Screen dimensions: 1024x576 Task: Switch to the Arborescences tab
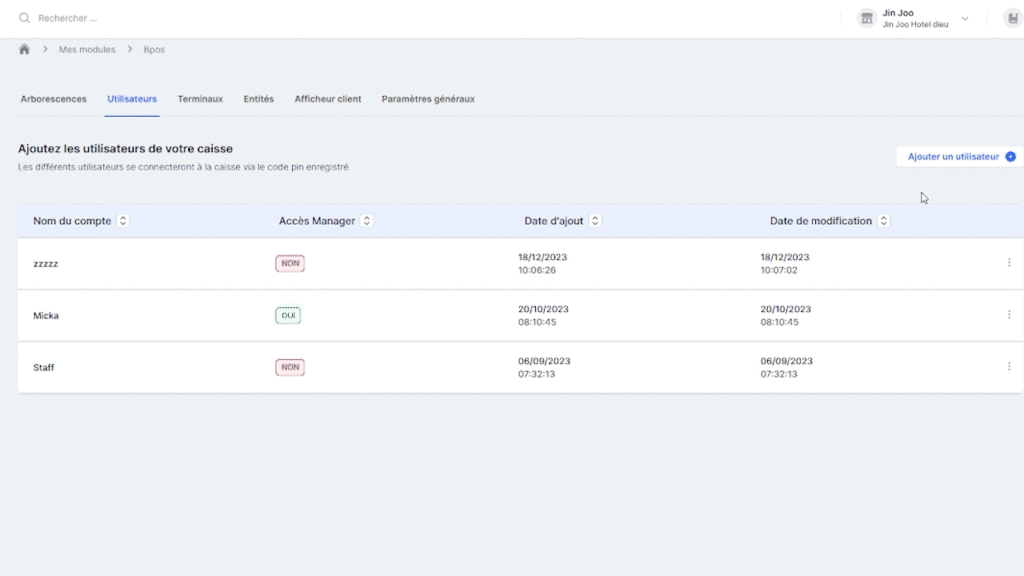(x=54, y=99)
